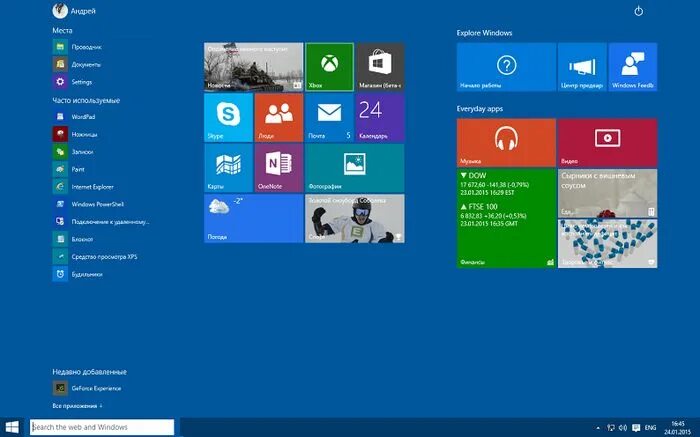
Task: Open the notifications tray icon
Action: 636,428
